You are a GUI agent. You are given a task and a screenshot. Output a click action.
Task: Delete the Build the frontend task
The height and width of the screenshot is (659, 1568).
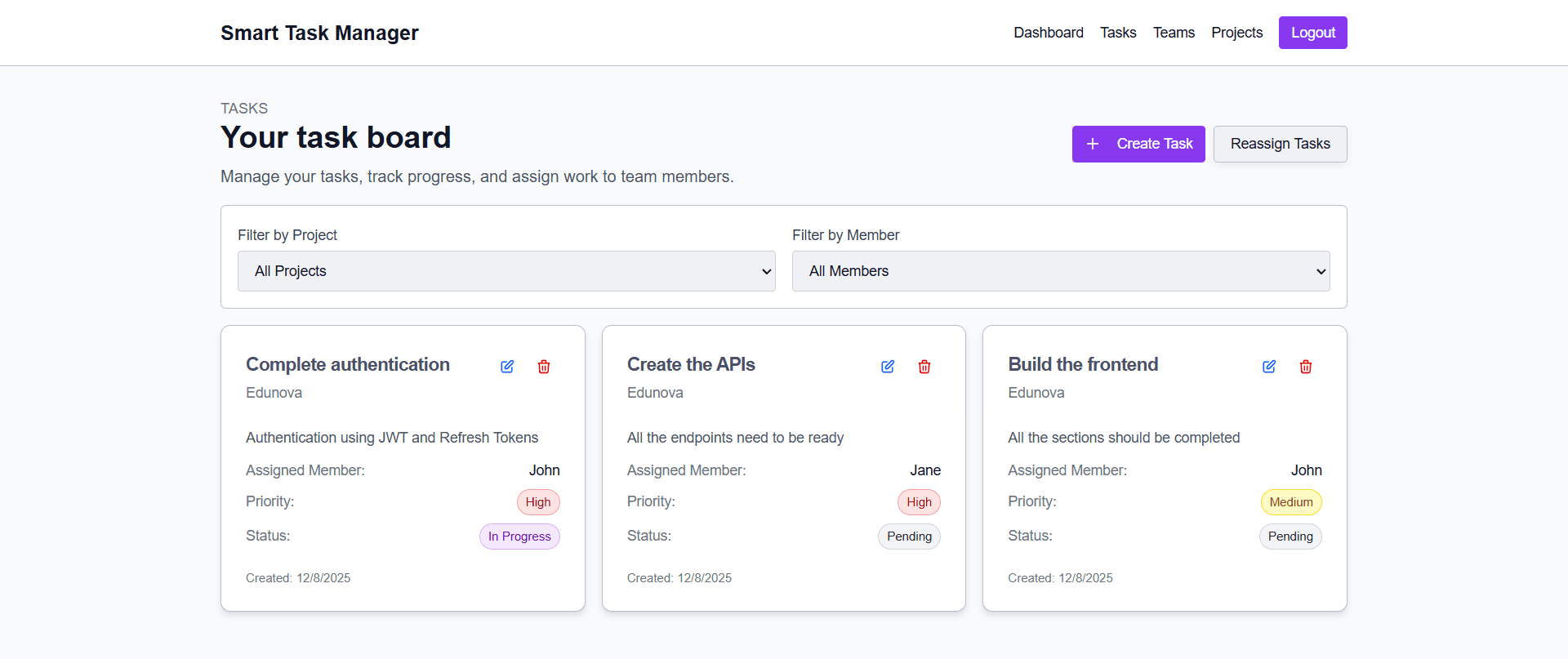click(1306, 367)
